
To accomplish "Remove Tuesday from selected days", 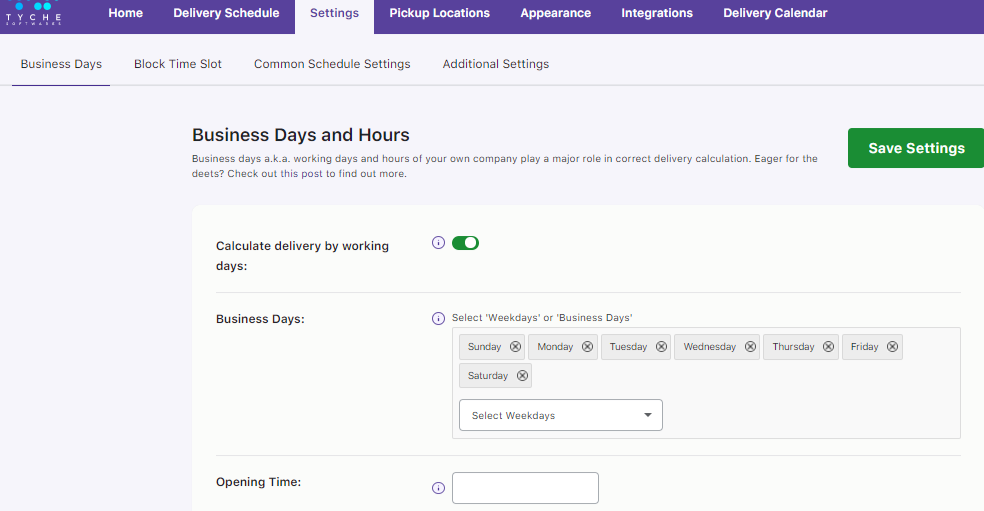I will point(661,347).
